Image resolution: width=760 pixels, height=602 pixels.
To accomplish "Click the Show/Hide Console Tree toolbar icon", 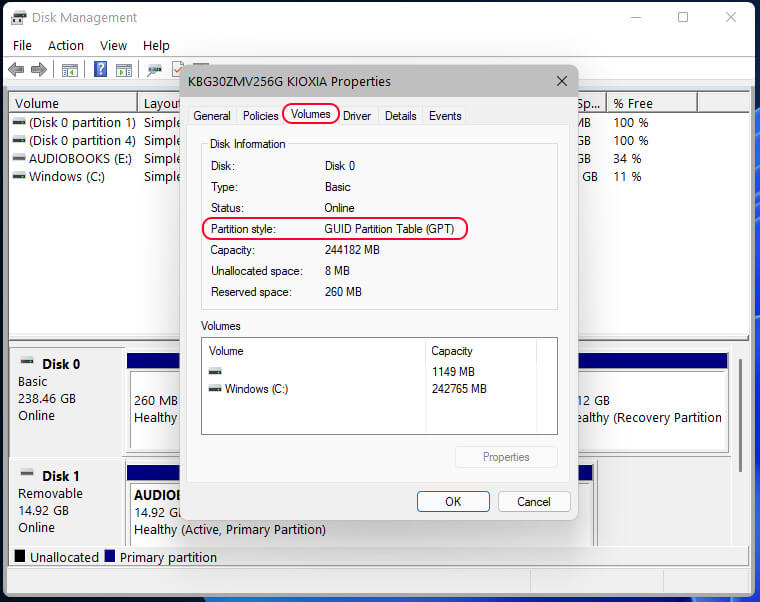I will coord(70,70).
